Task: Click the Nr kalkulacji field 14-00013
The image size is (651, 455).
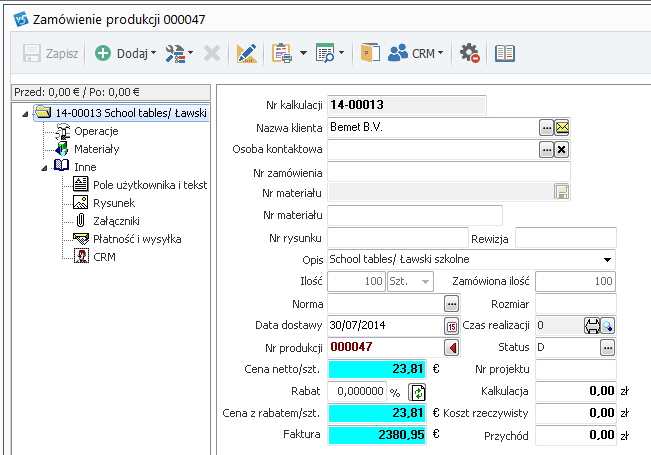Action: pyautogui.click(x=406, y=105)
